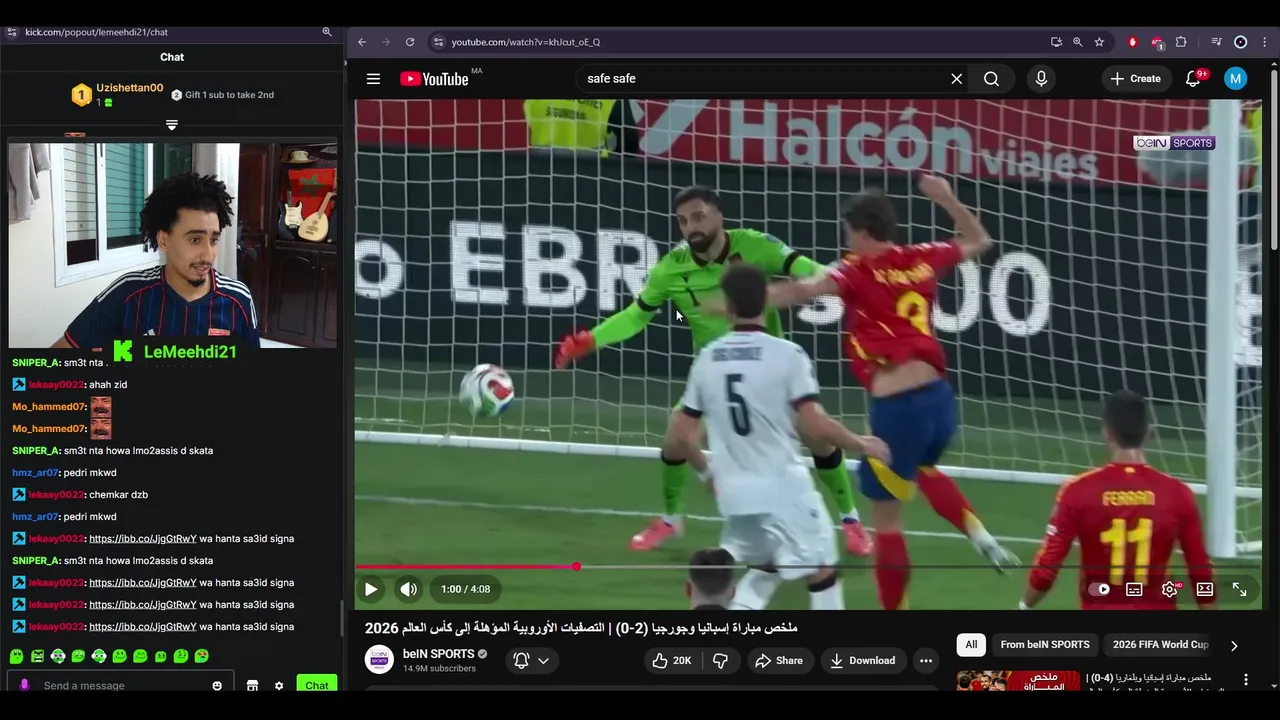Open Kick chat settings gear
The width and height of the screenshot is (1280, 720).
pos(279,686)
